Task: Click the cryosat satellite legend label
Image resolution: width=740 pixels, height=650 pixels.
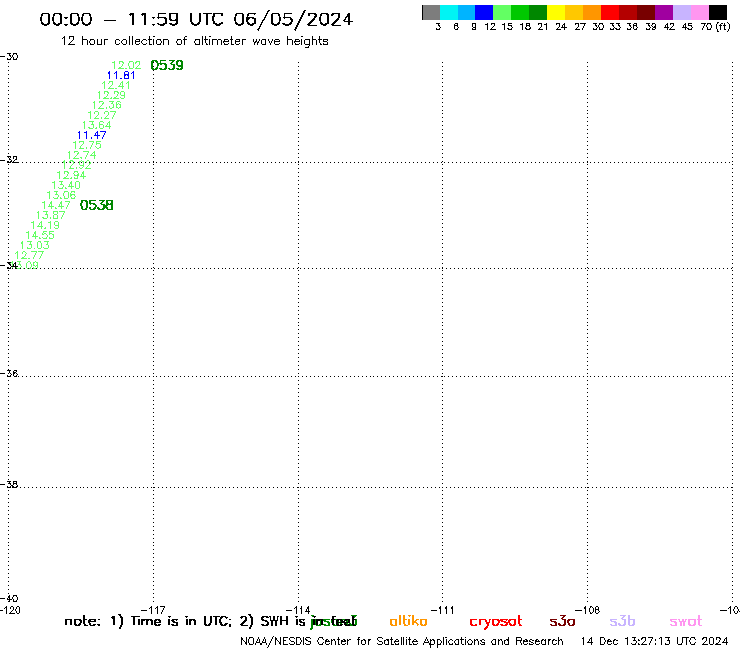Action: [496, 622]
